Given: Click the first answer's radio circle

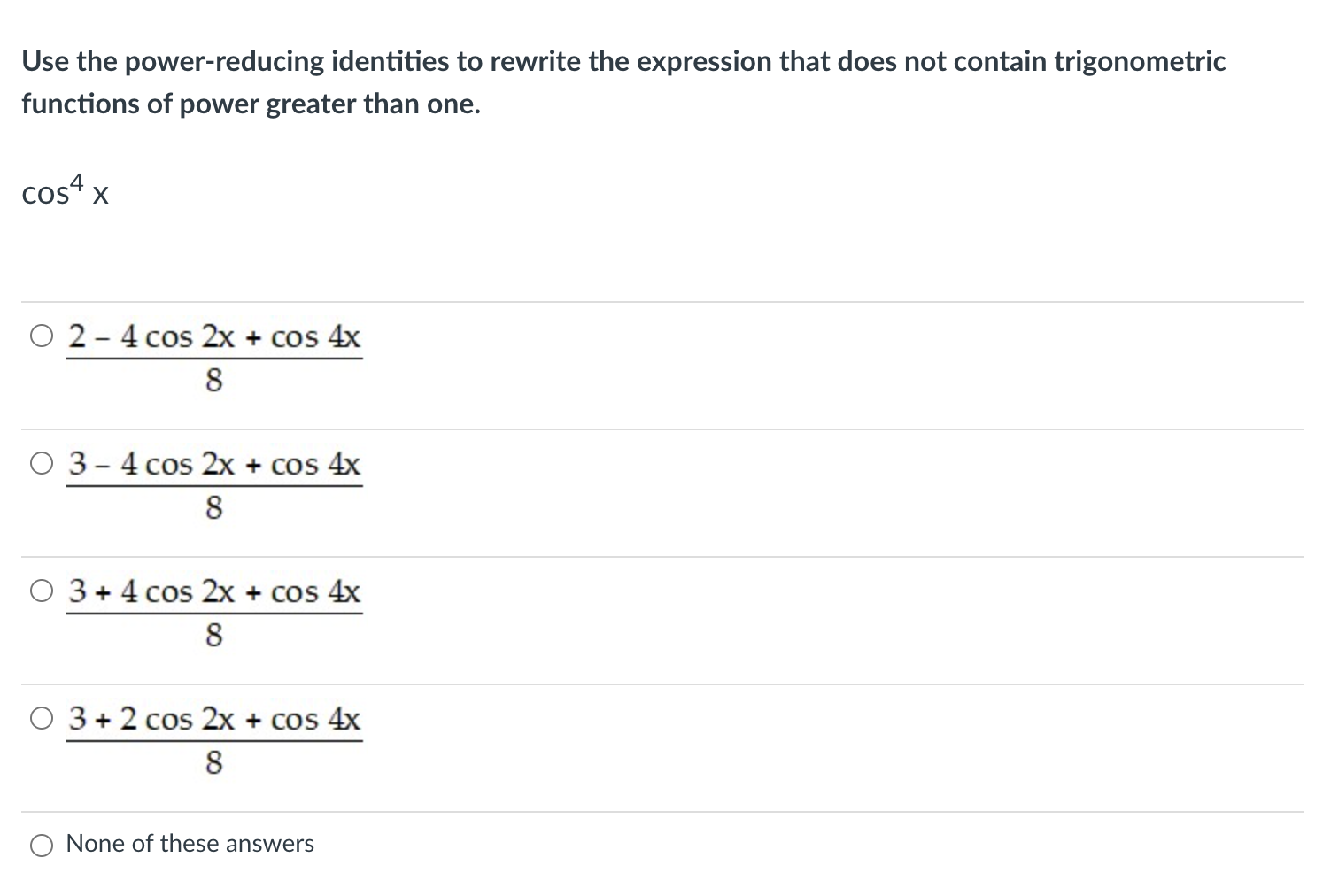Looking at the screenshot, I should click(41, 335).
